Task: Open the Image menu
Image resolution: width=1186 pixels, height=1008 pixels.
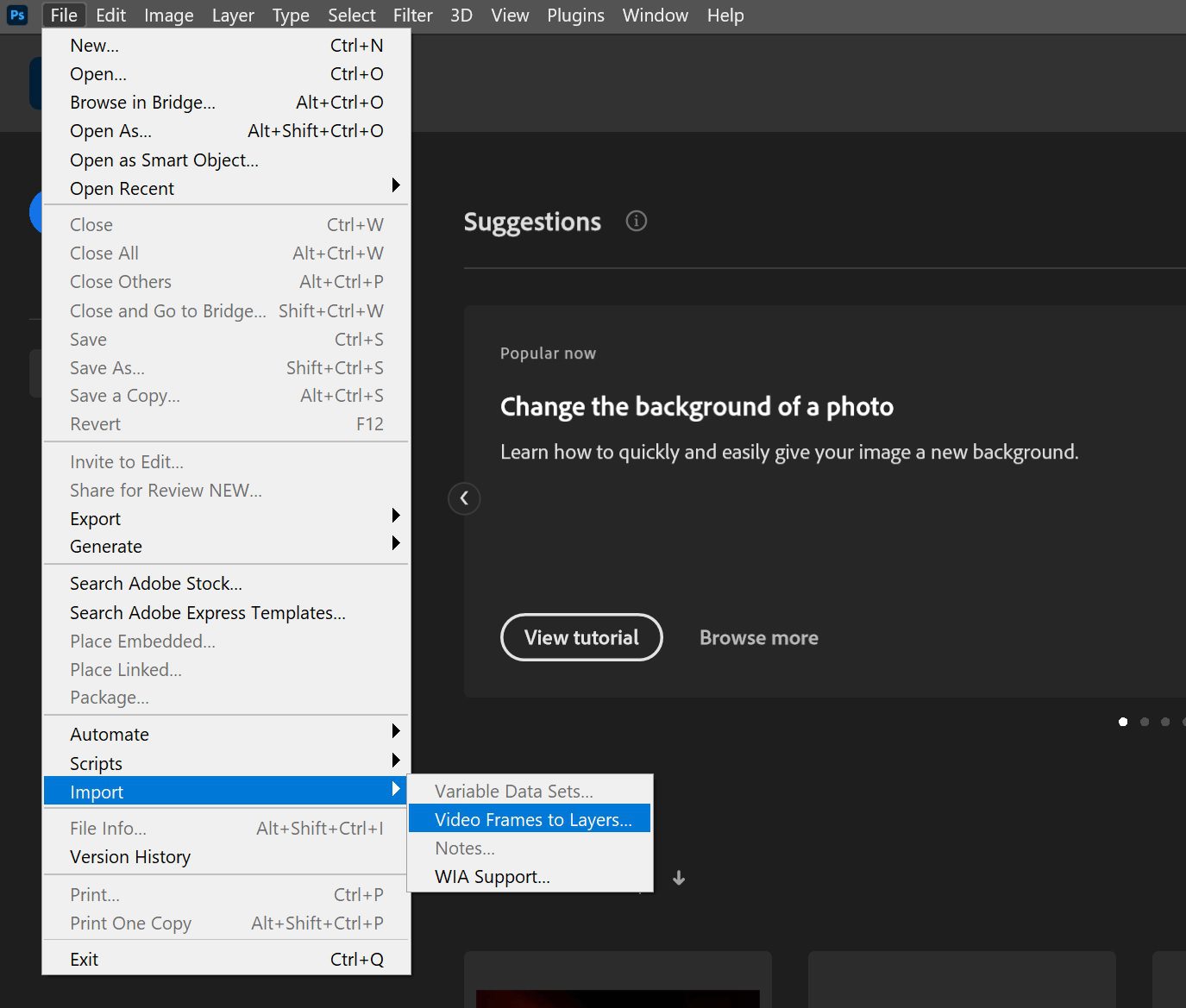Action: click(168, 16)
